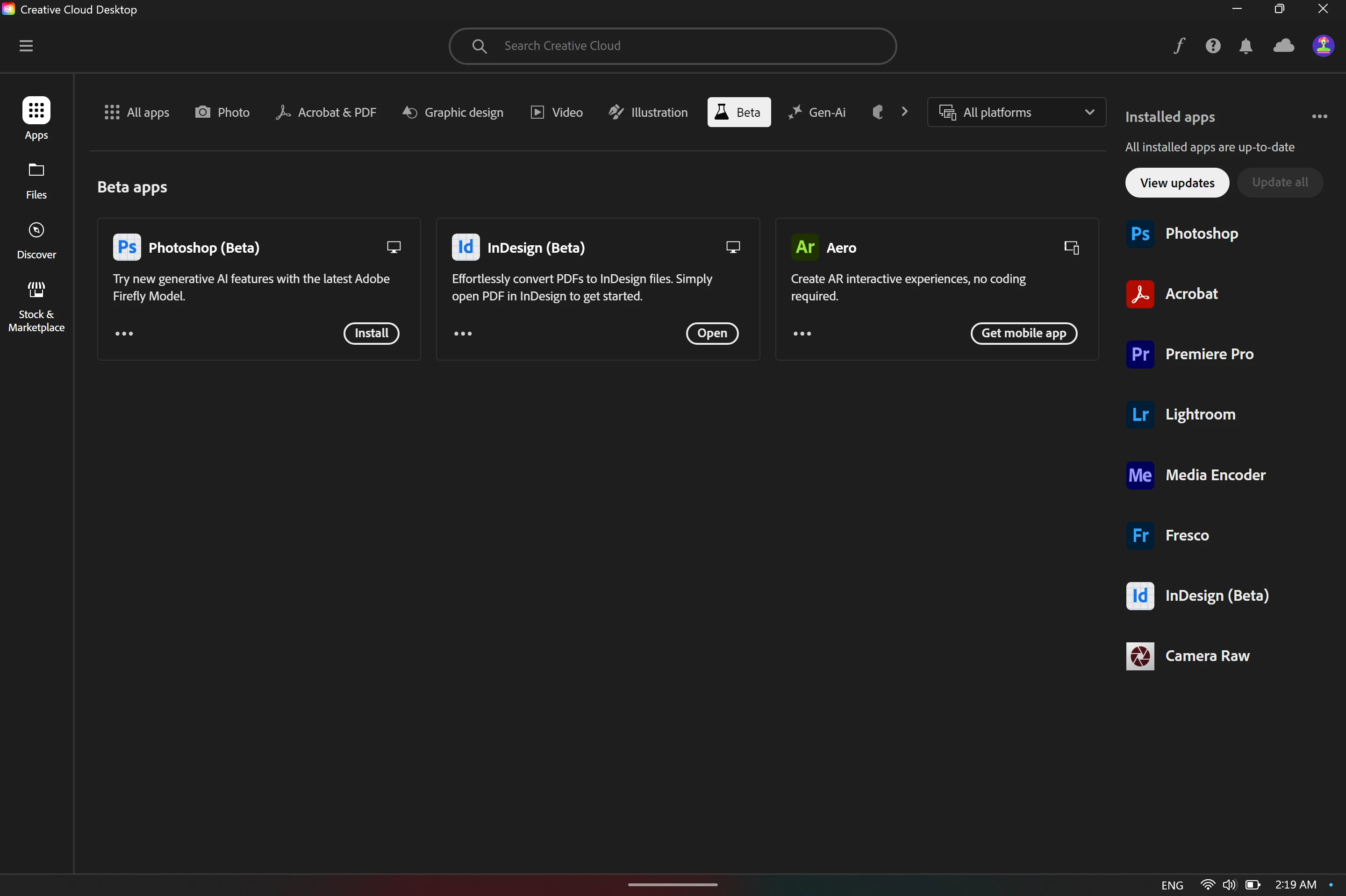Viewport: 1346px width, 896px height.
Task: Open more options for Photoshop (Beta) card
Action: [124, 334]
